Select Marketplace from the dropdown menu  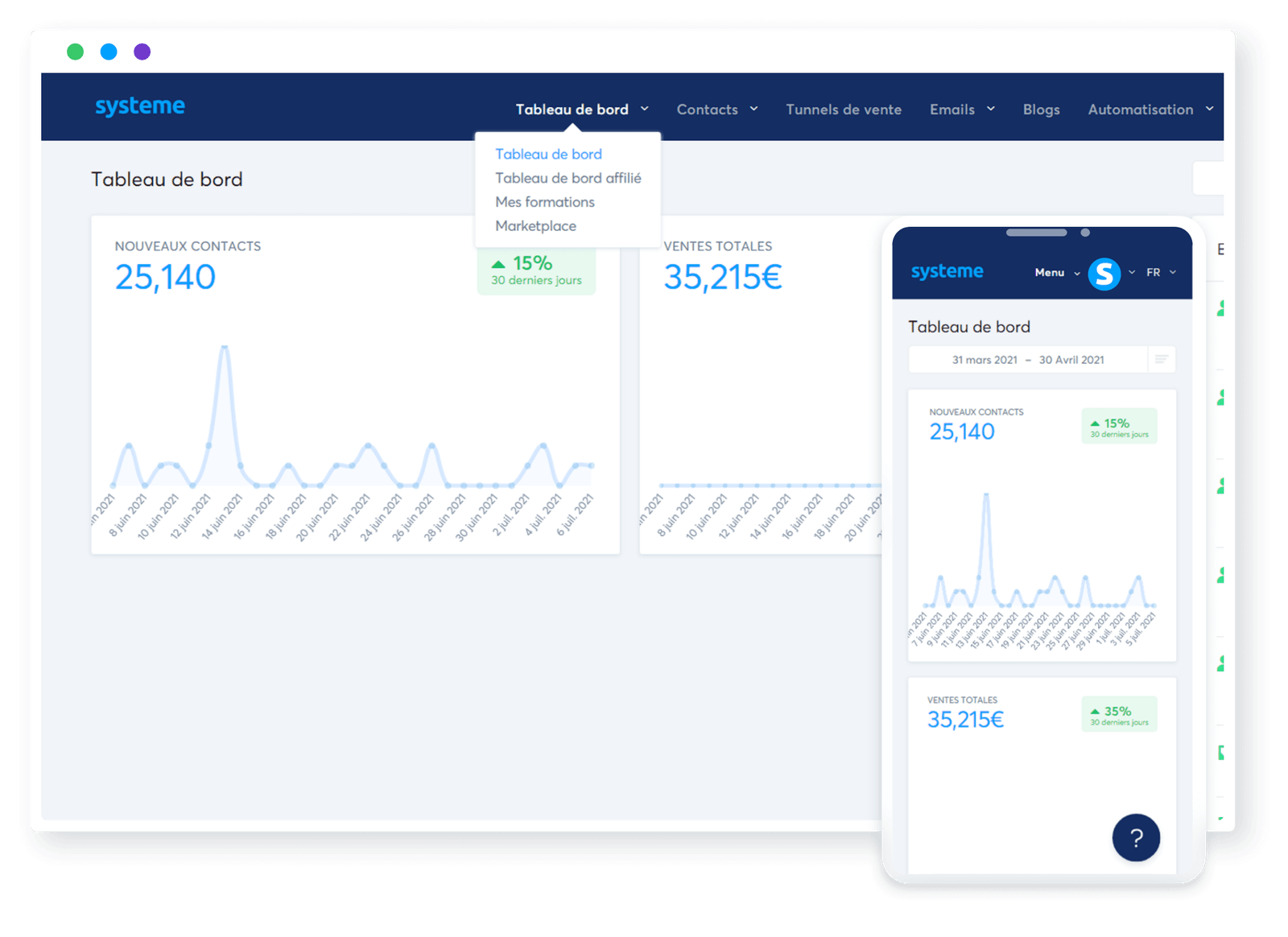(x=535, y=226)
